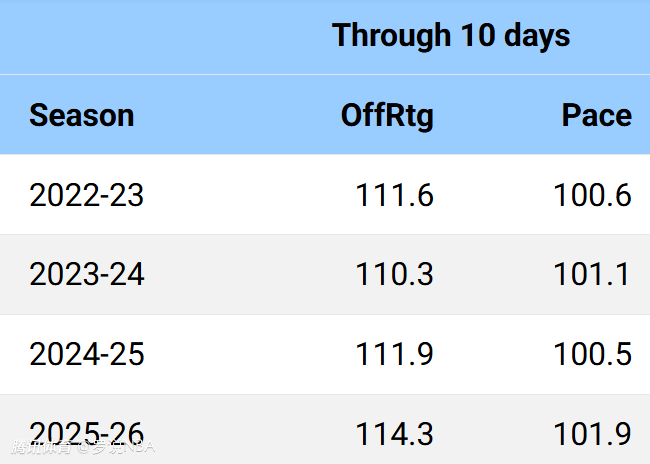Select the 2022-23 season cell
Image resolution: width=650 pixels, height=464 pixels.
click(x=87, y=195)
